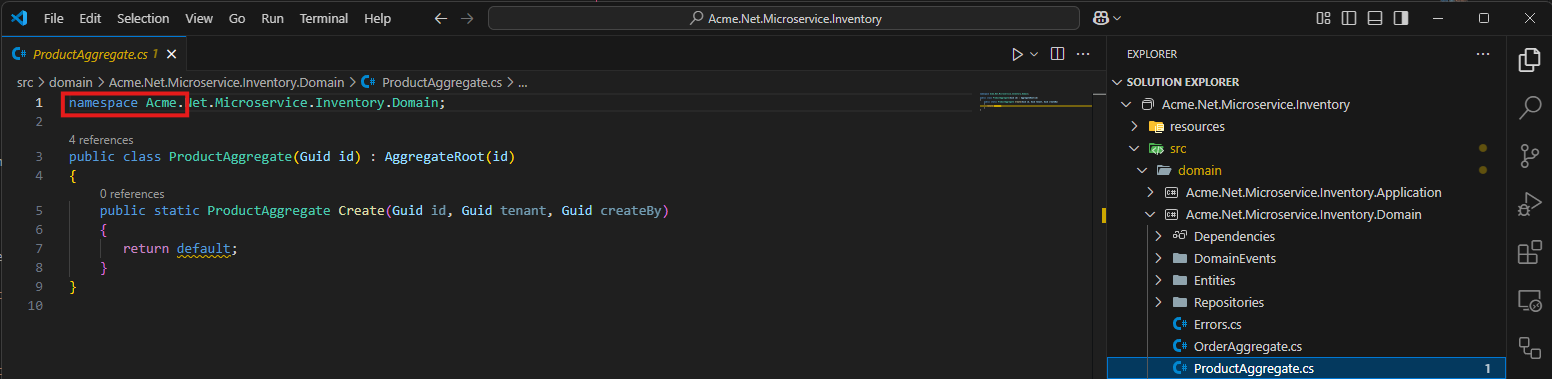
Task: Click the Run file play button
Action: pyautogui.click(x=1017, y=54)
